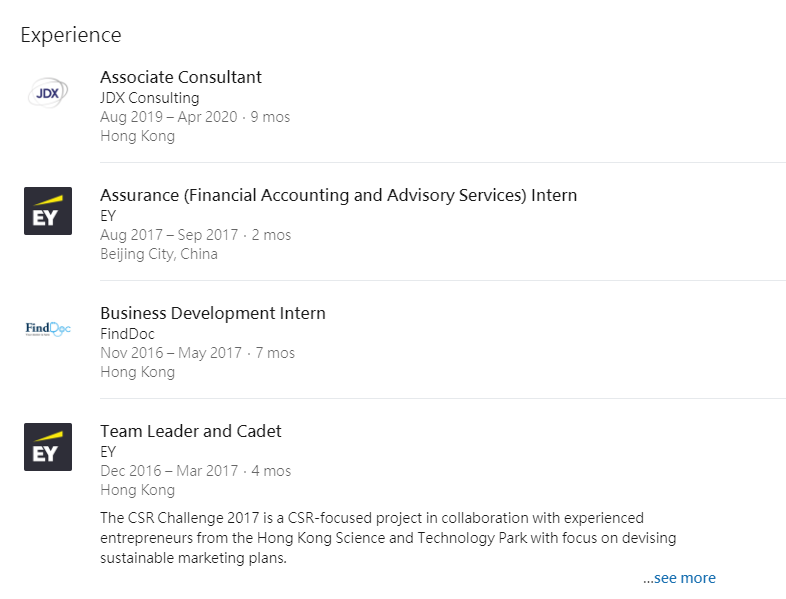The image size is (786, 599).
Task: Click EY company name under Team Leader
Action: click(x=108, y=452)
